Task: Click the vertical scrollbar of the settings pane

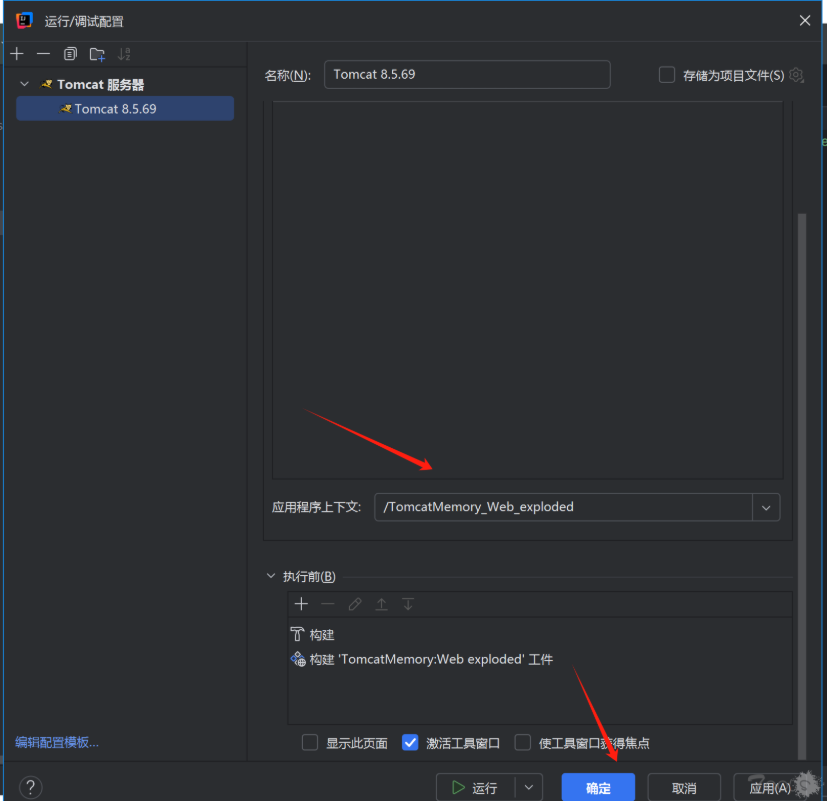Action: pyautogui.click(x=802, y=485)
